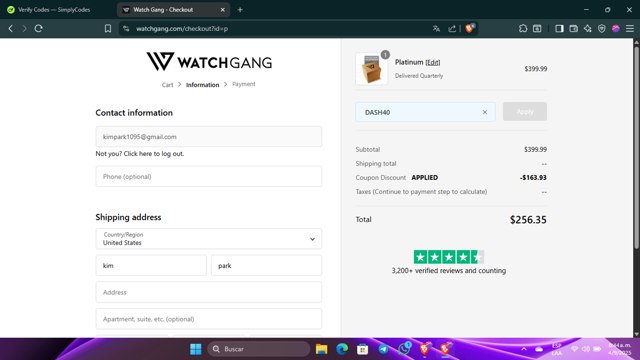Close the Watch Gang - Checkout tab
The width and height of the screenshot is (640, 360).
pos(222,9)
